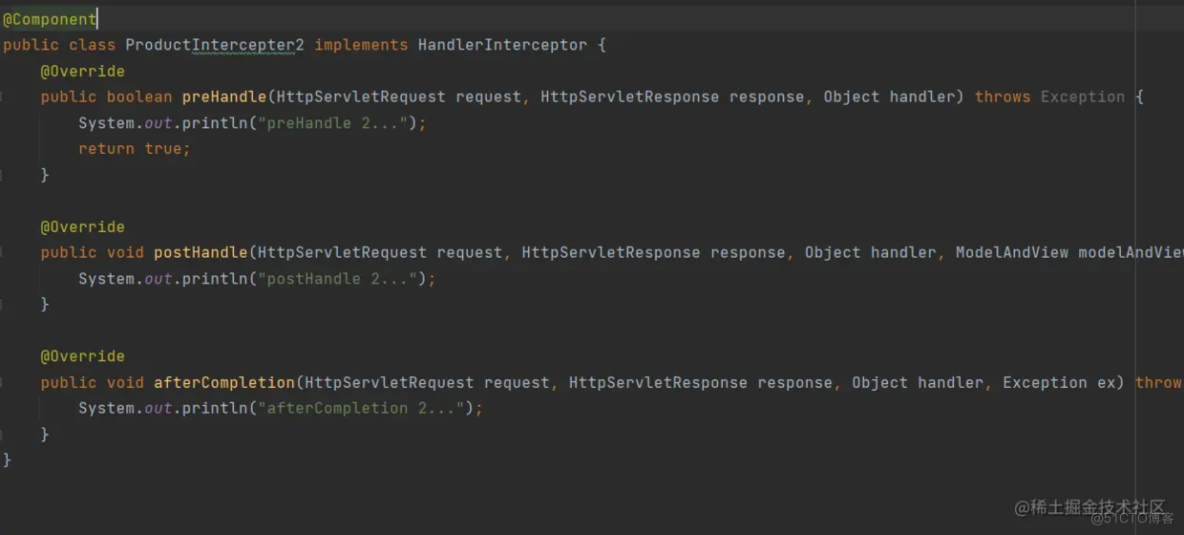Viewport: 1184px width, 535px height.
Task: Click the @Component annotation
Action: tap(49, 19)
